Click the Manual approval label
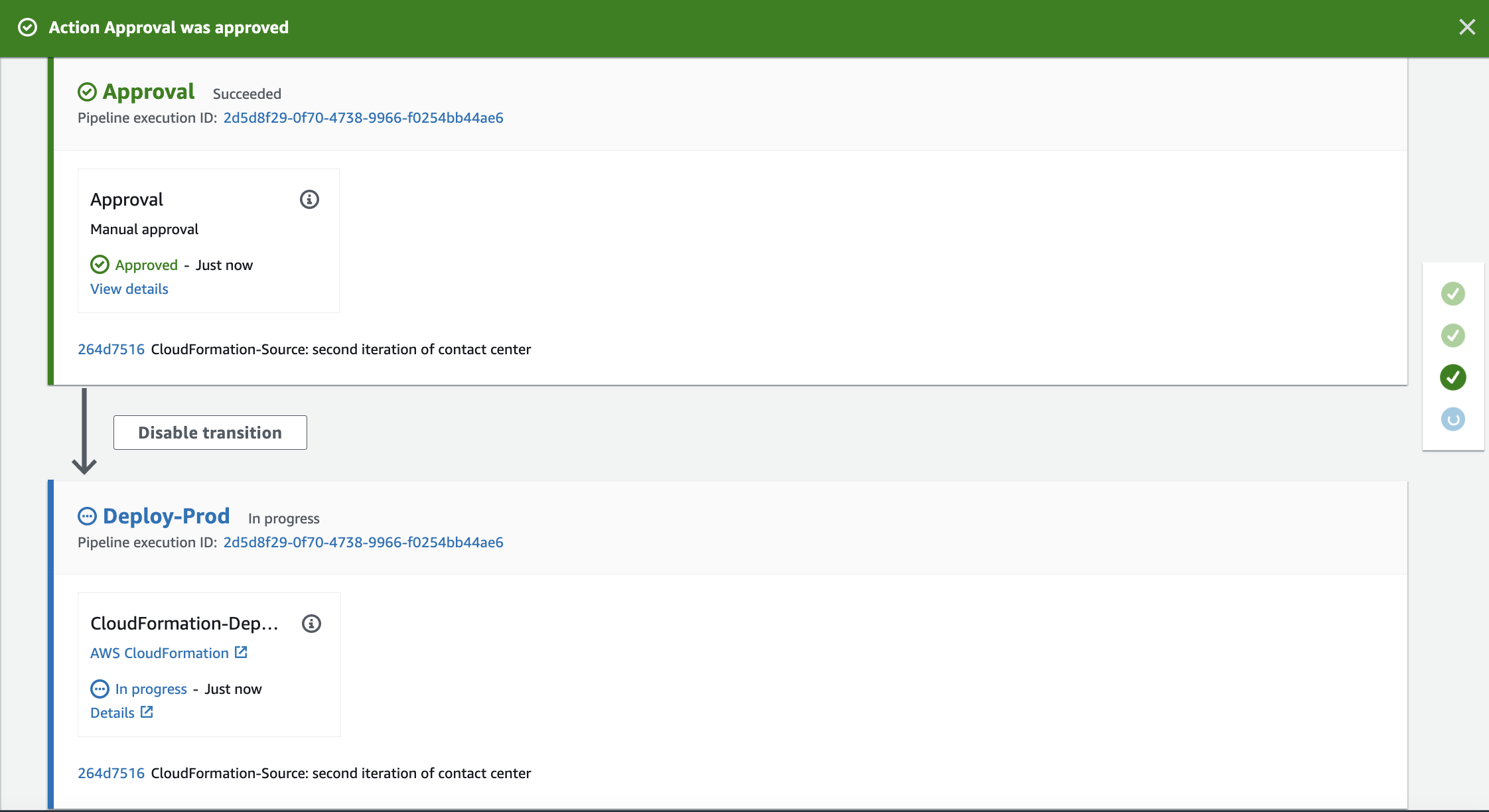Viewport: 1489px width, 812px height. 144,229
